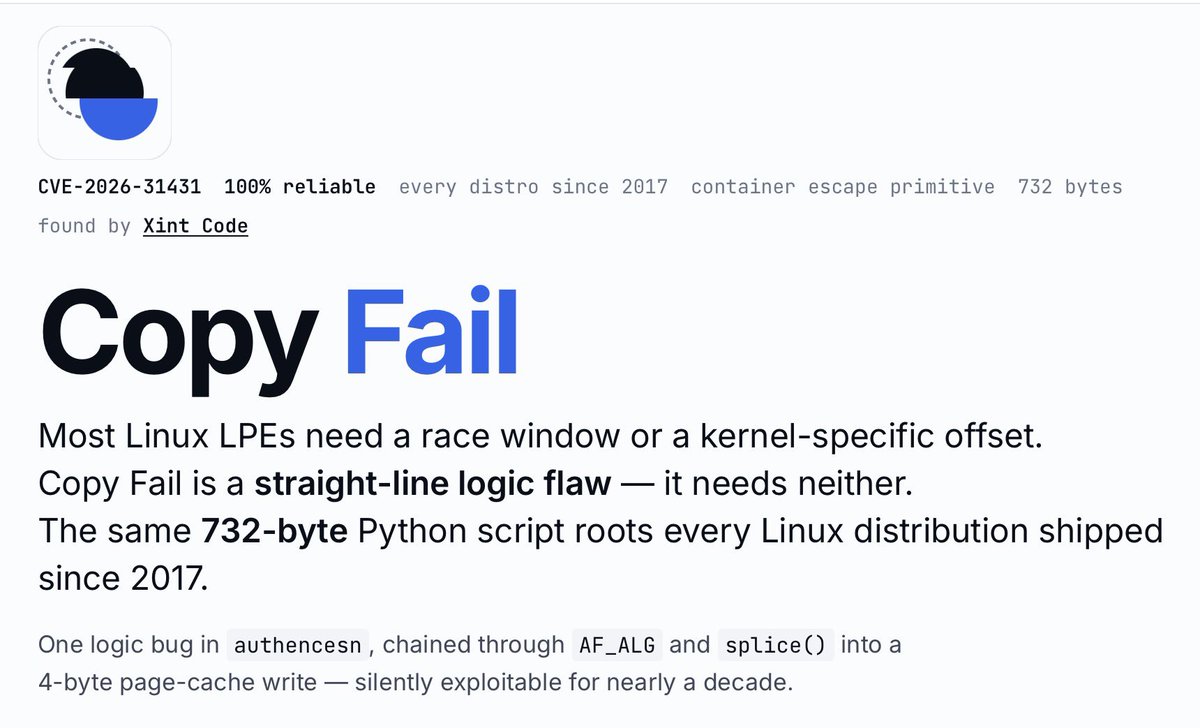The image size is (1200, 728).
Task: Click the "since 2017." paragraph ending
Action: (x=123, y=579)
